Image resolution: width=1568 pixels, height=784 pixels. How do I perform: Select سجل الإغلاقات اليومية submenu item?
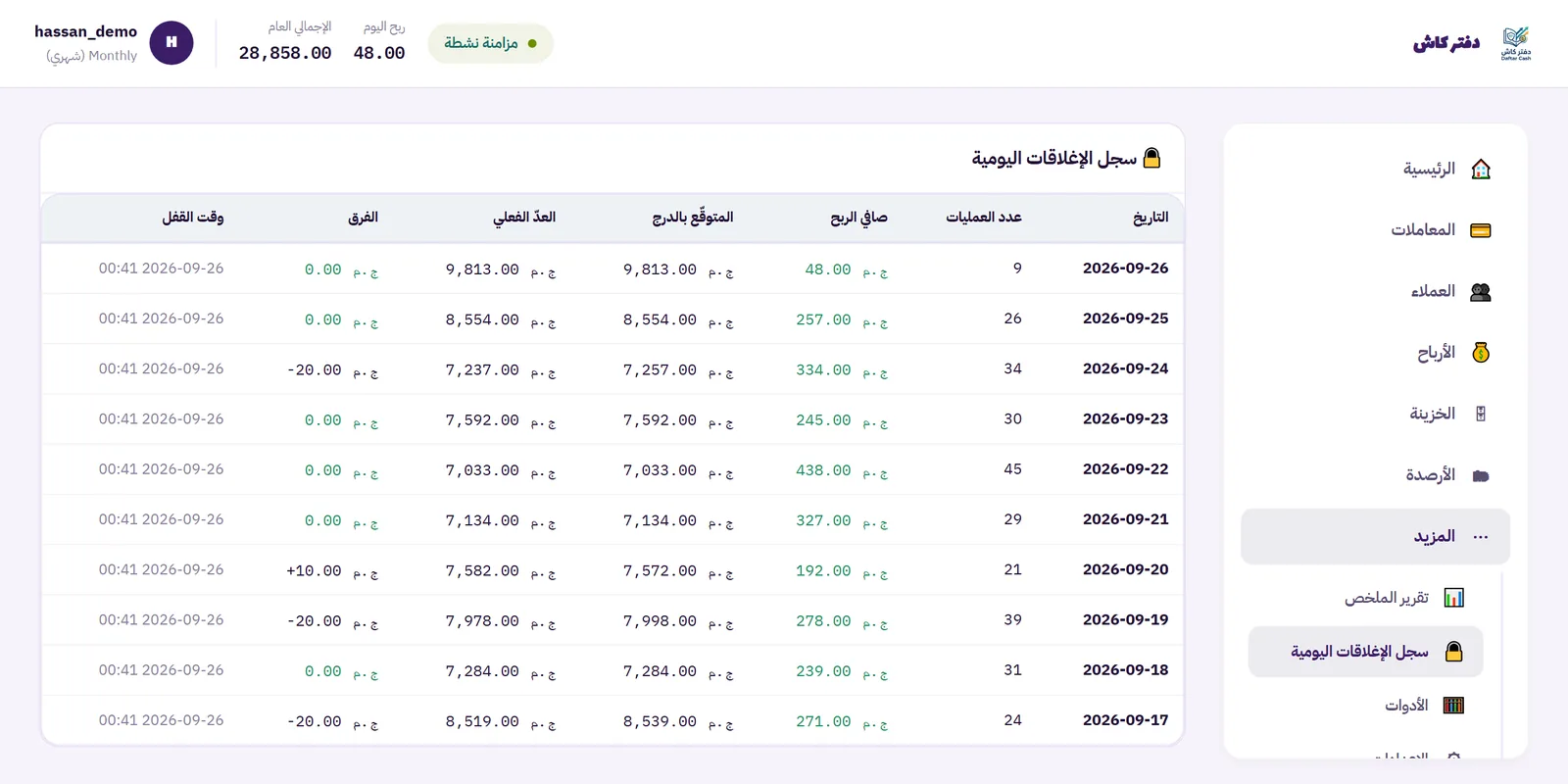point(1365,652)
